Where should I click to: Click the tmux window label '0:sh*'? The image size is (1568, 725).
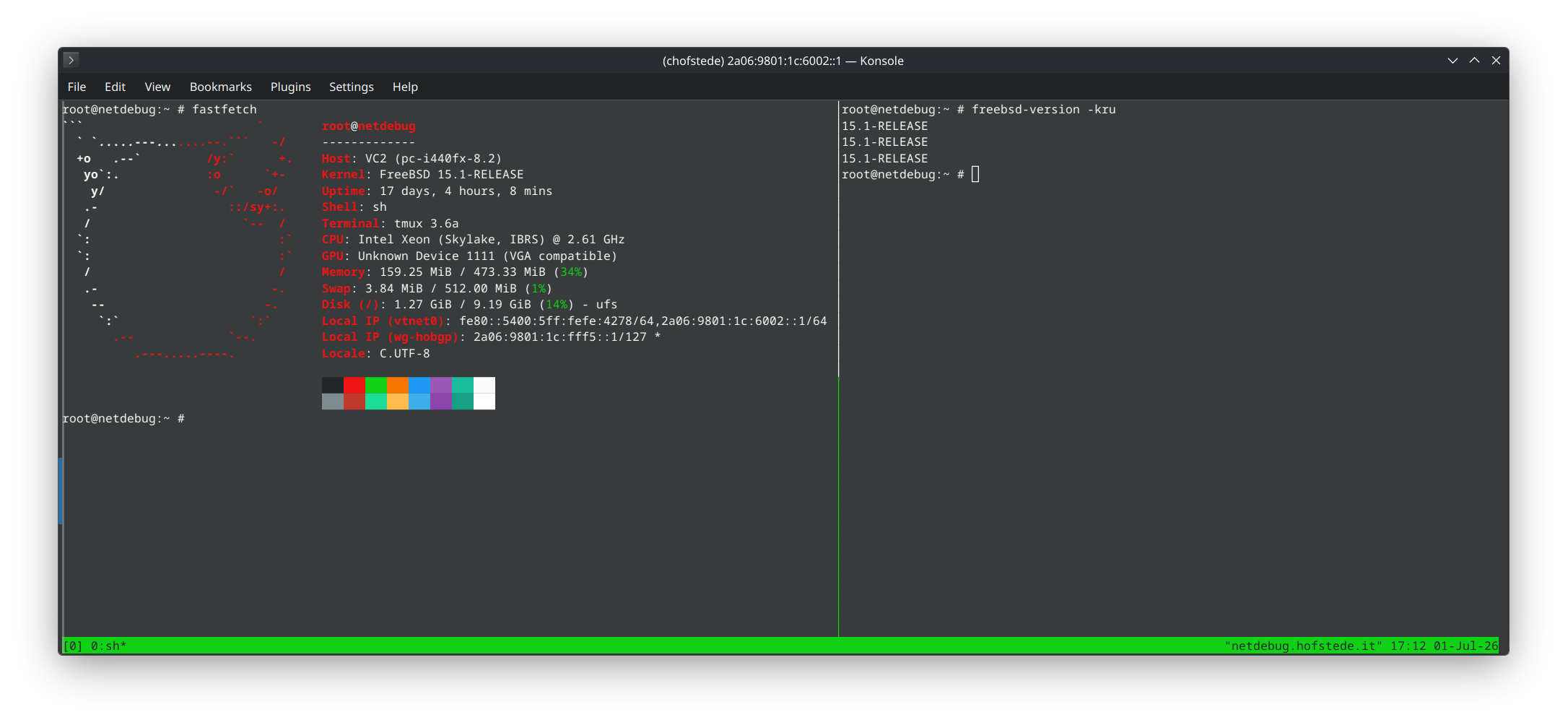[109, 646]
